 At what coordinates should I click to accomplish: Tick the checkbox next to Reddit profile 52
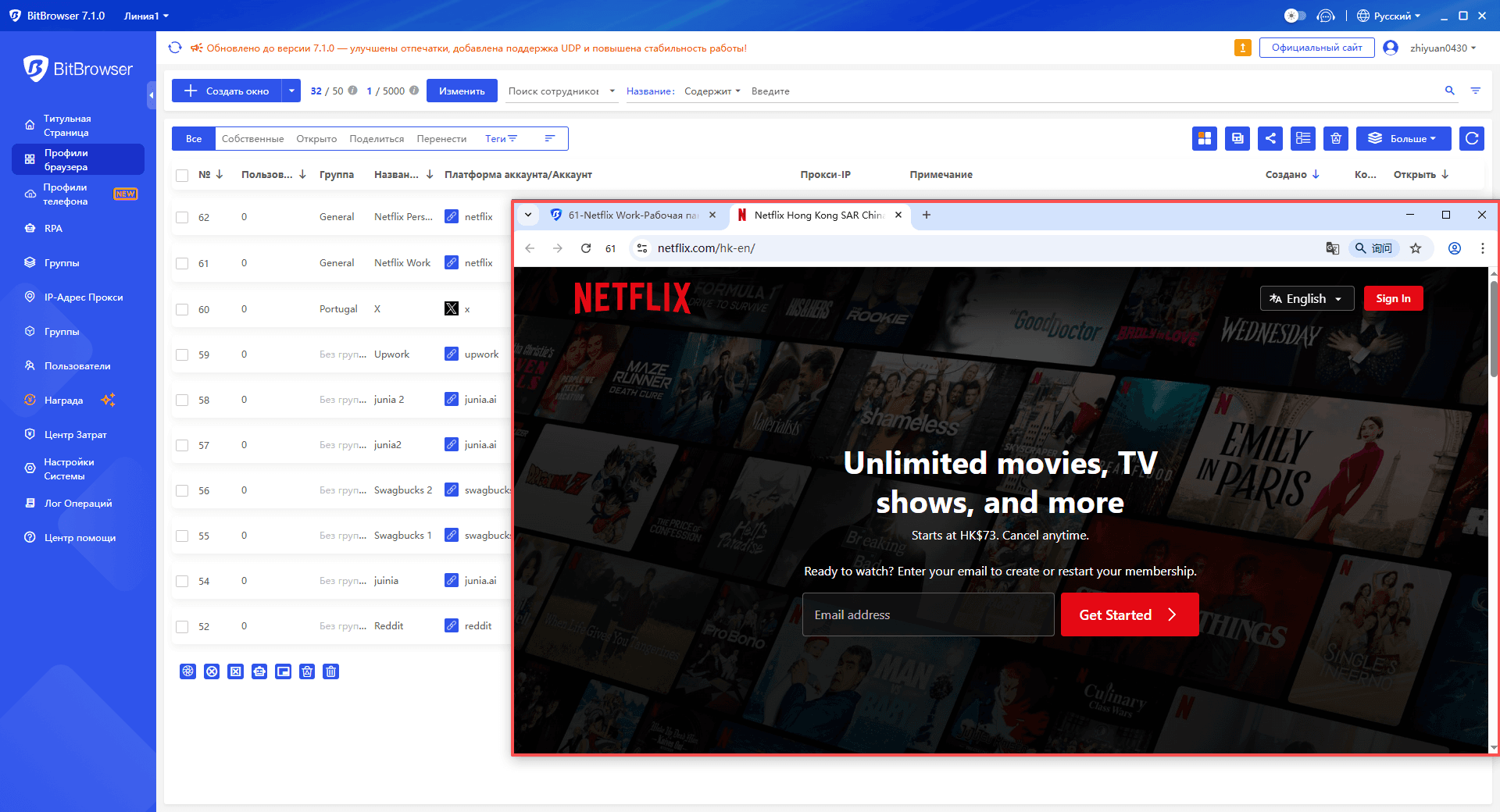[x=180, y=626]
